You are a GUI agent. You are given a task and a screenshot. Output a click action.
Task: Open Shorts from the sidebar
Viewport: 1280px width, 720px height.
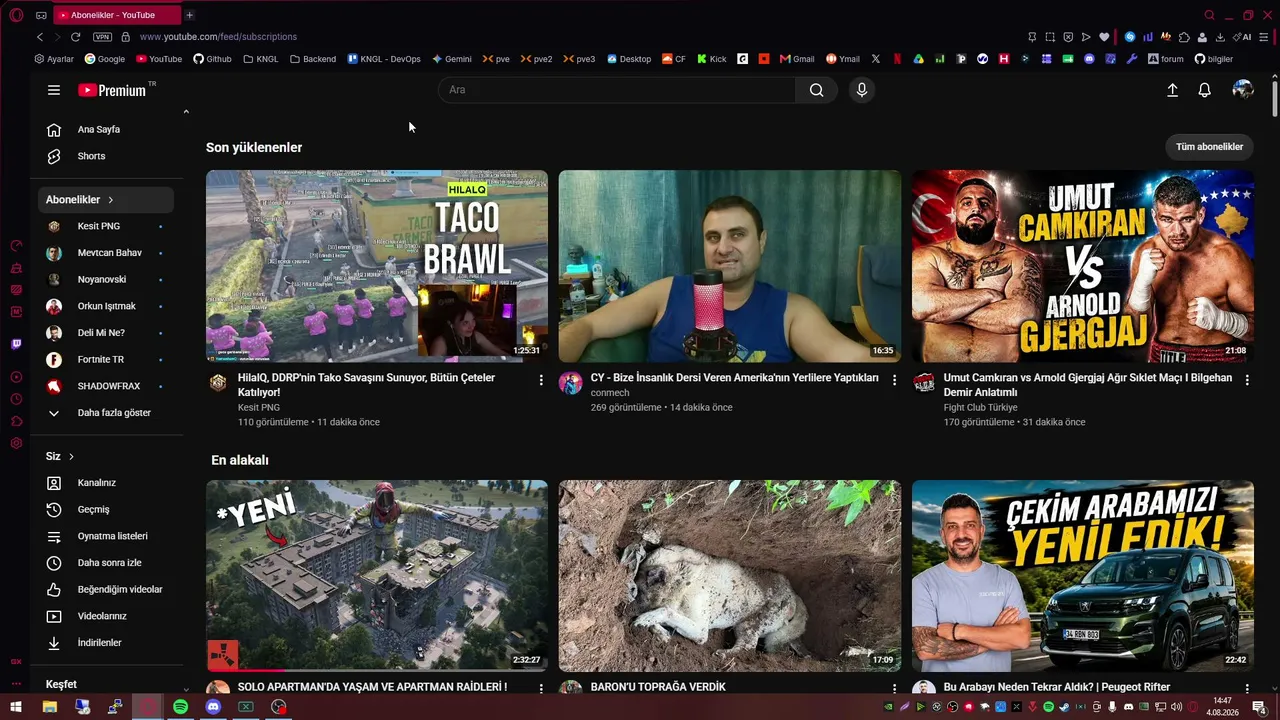tap(108, 156)
